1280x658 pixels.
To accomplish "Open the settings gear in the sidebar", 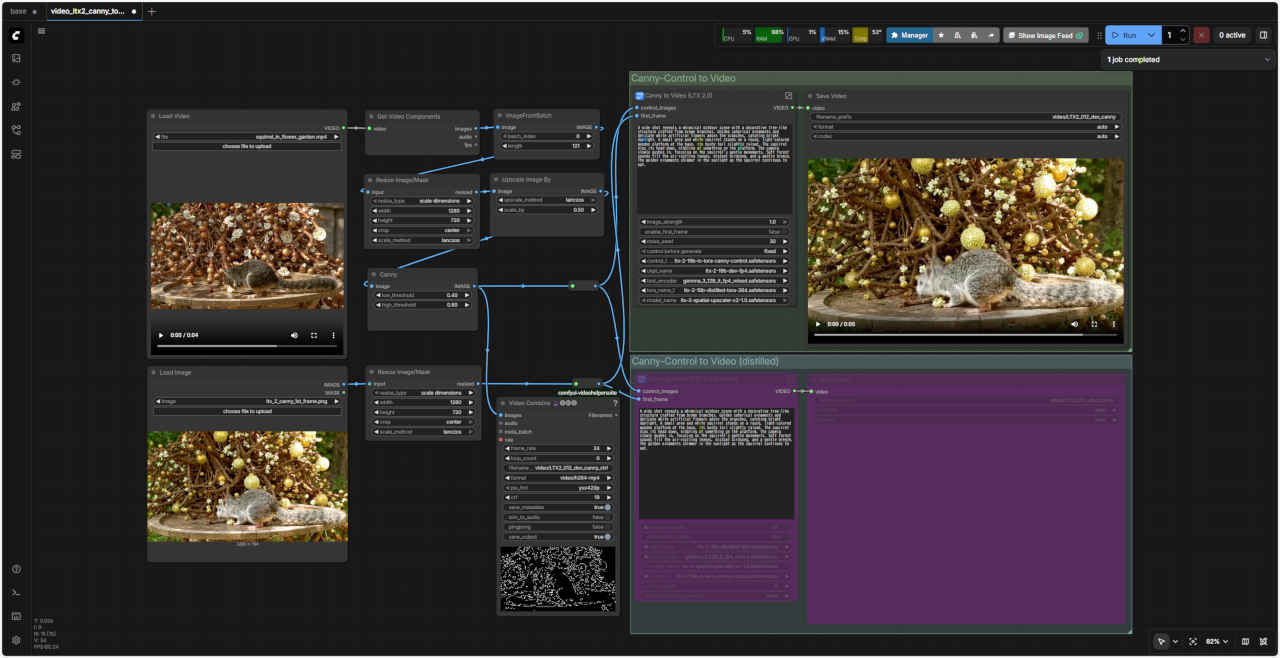I will pyautogui.click(x=16, y=640).
